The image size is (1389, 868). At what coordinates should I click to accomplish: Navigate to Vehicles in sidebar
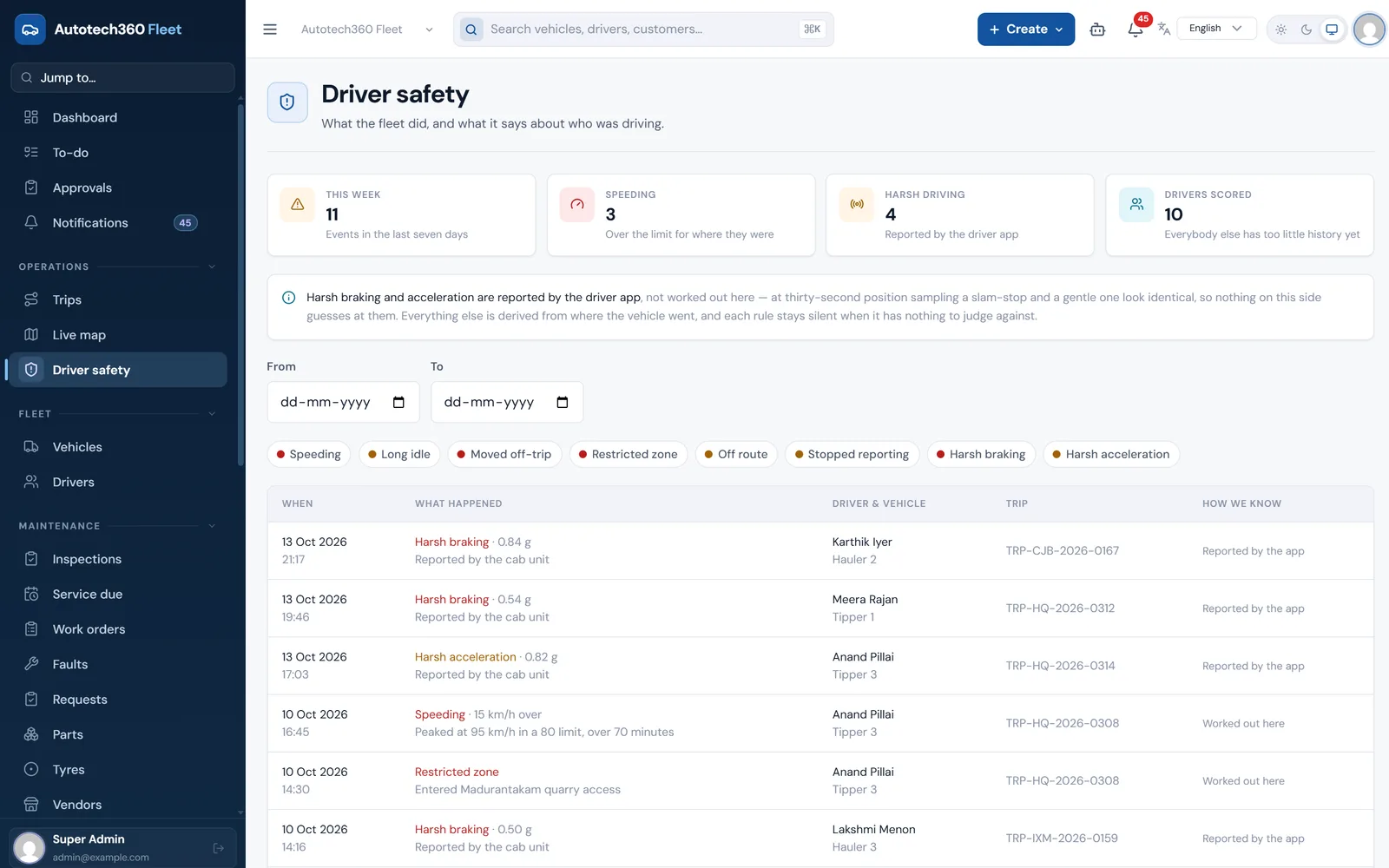click(x=116, y=447)
